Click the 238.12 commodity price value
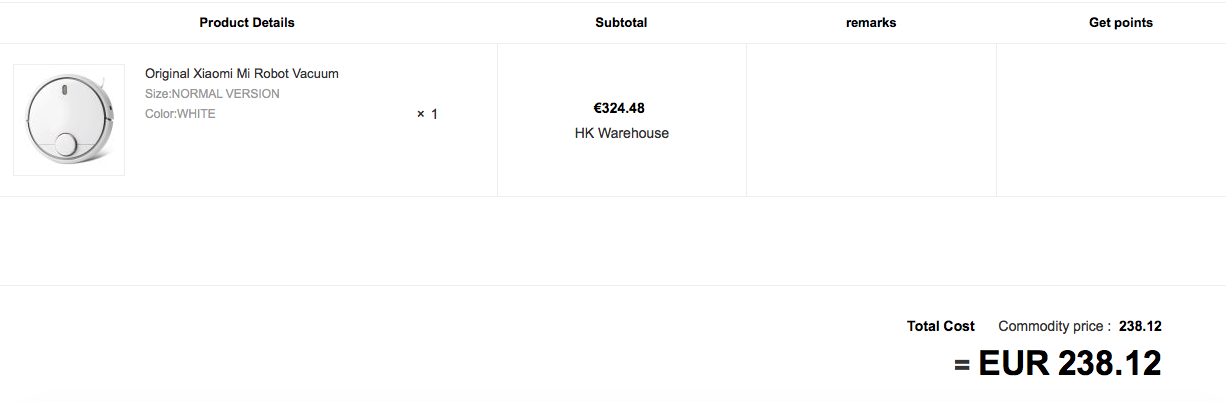 [x=1140, y=326]
